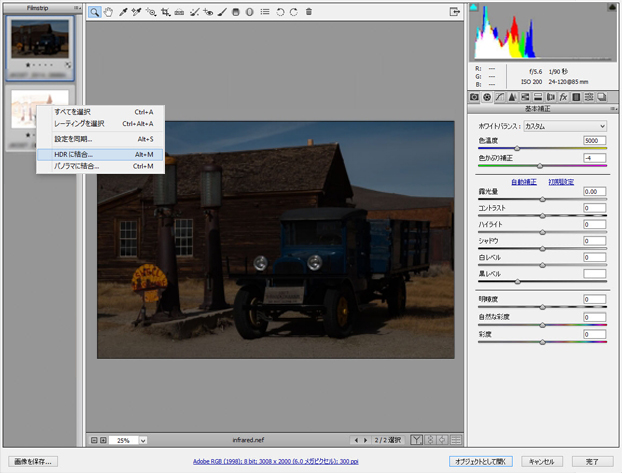Open the Filmstrip panel menu
622x473 pixels.
(76, 8)
